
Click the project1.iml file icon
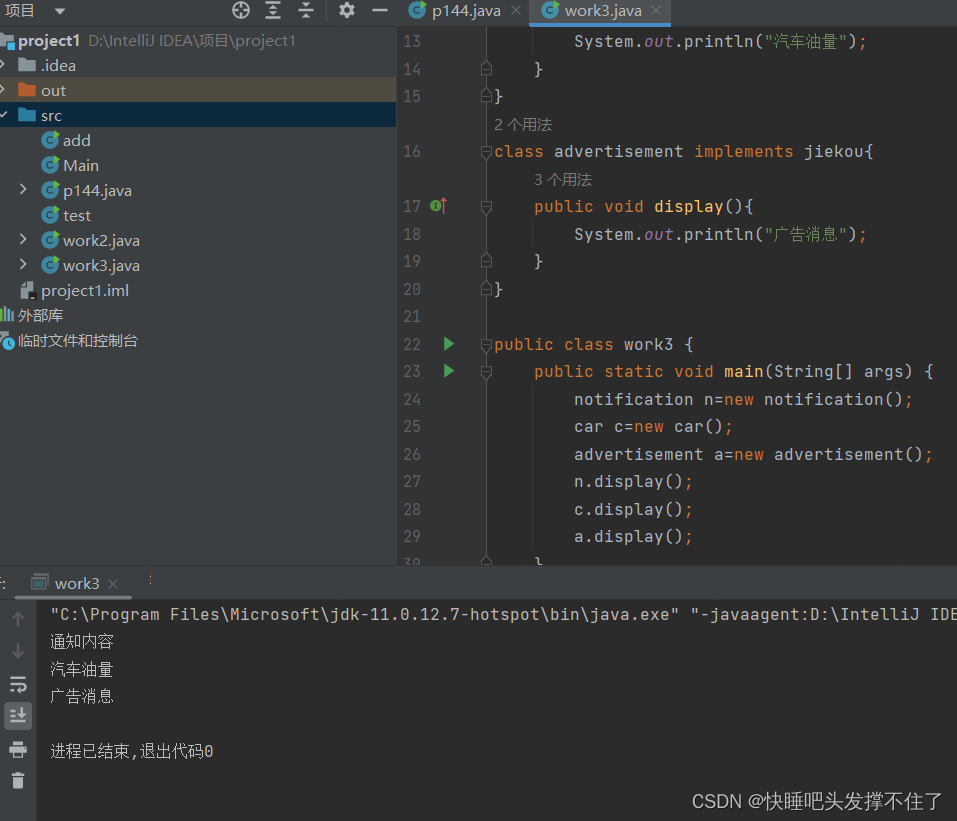tap(28, 291)
